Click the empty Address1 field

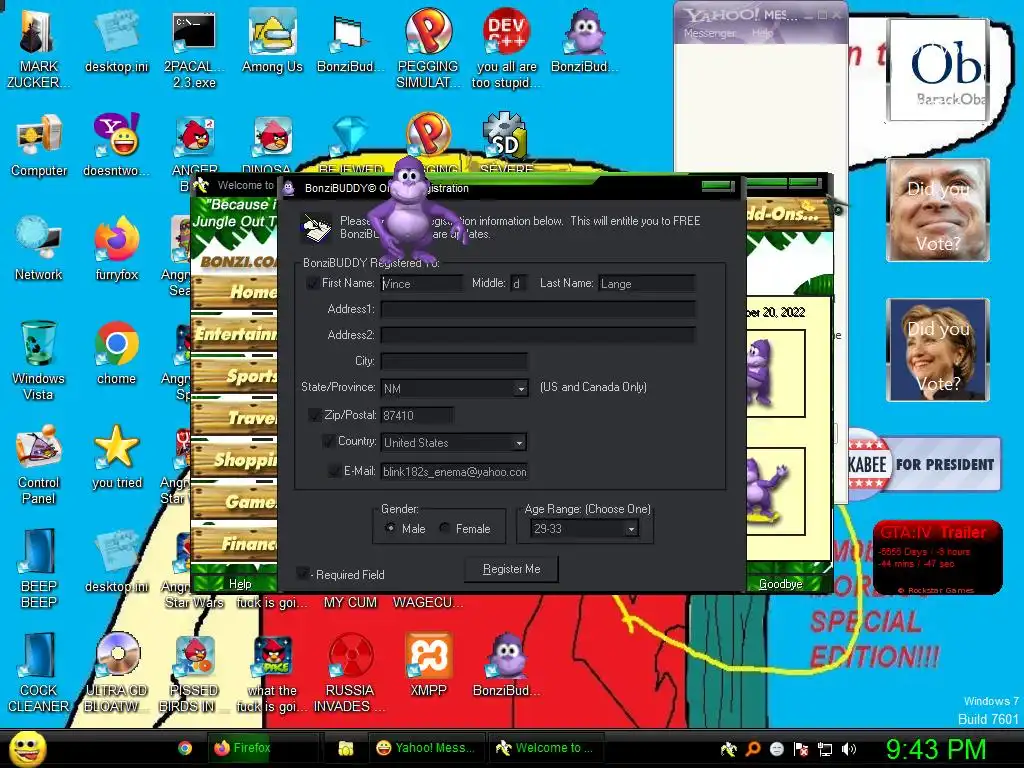(x=537, y=309)
